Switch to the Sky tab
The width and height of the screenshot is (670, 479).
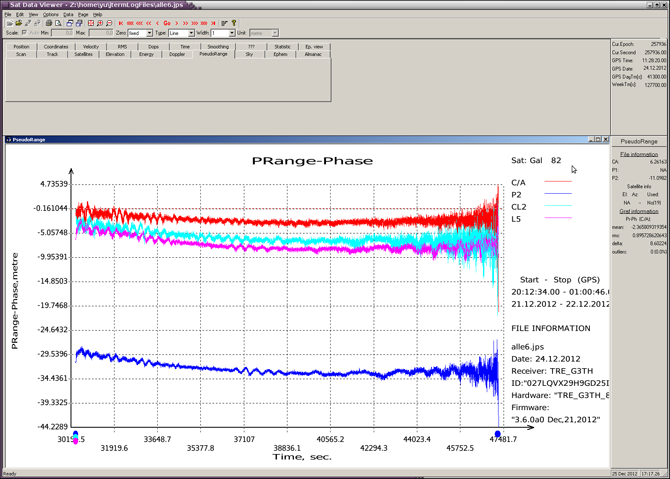click(249, 54)
